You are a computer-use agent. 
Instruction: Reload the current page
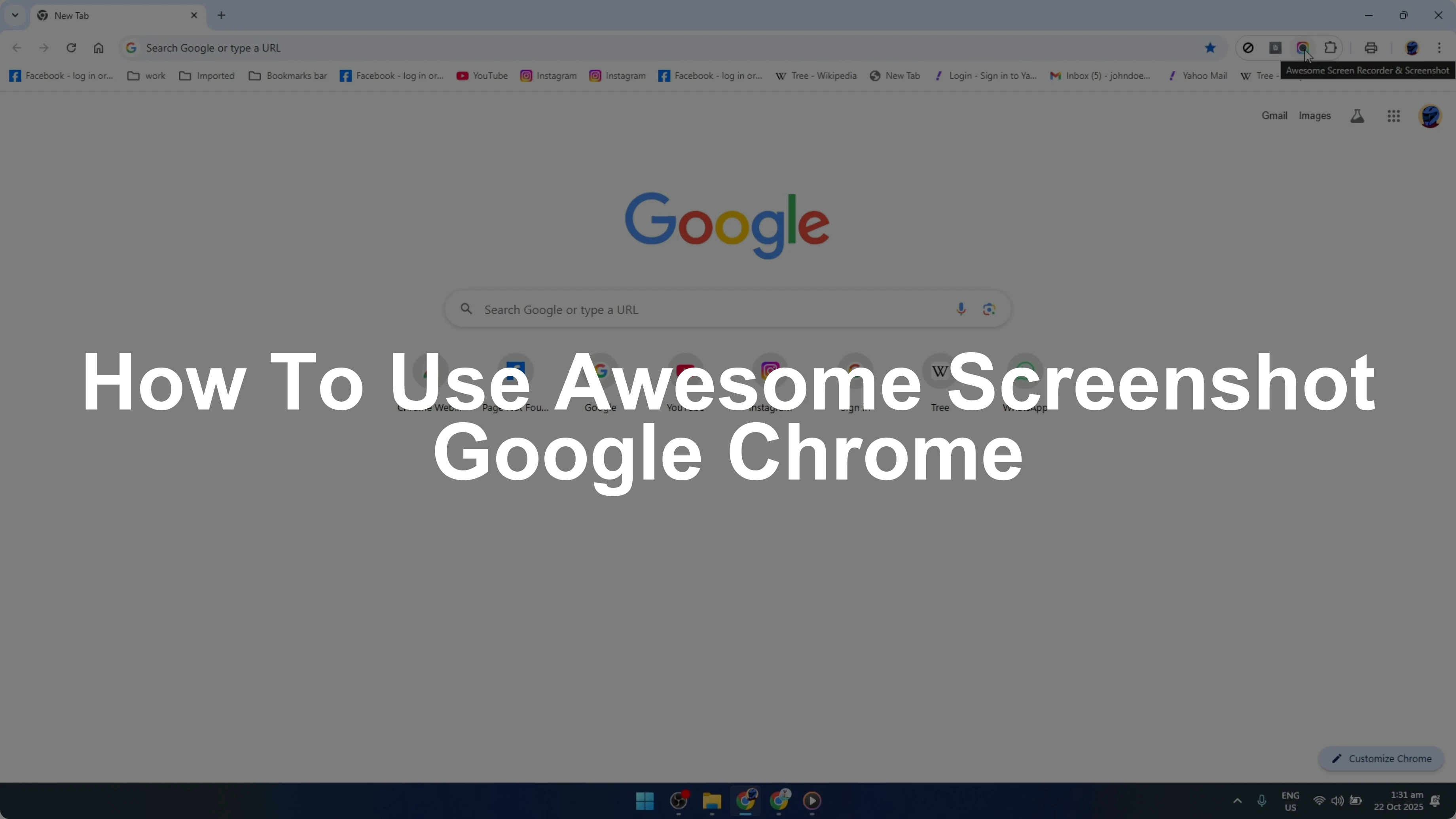click(71, 48)
